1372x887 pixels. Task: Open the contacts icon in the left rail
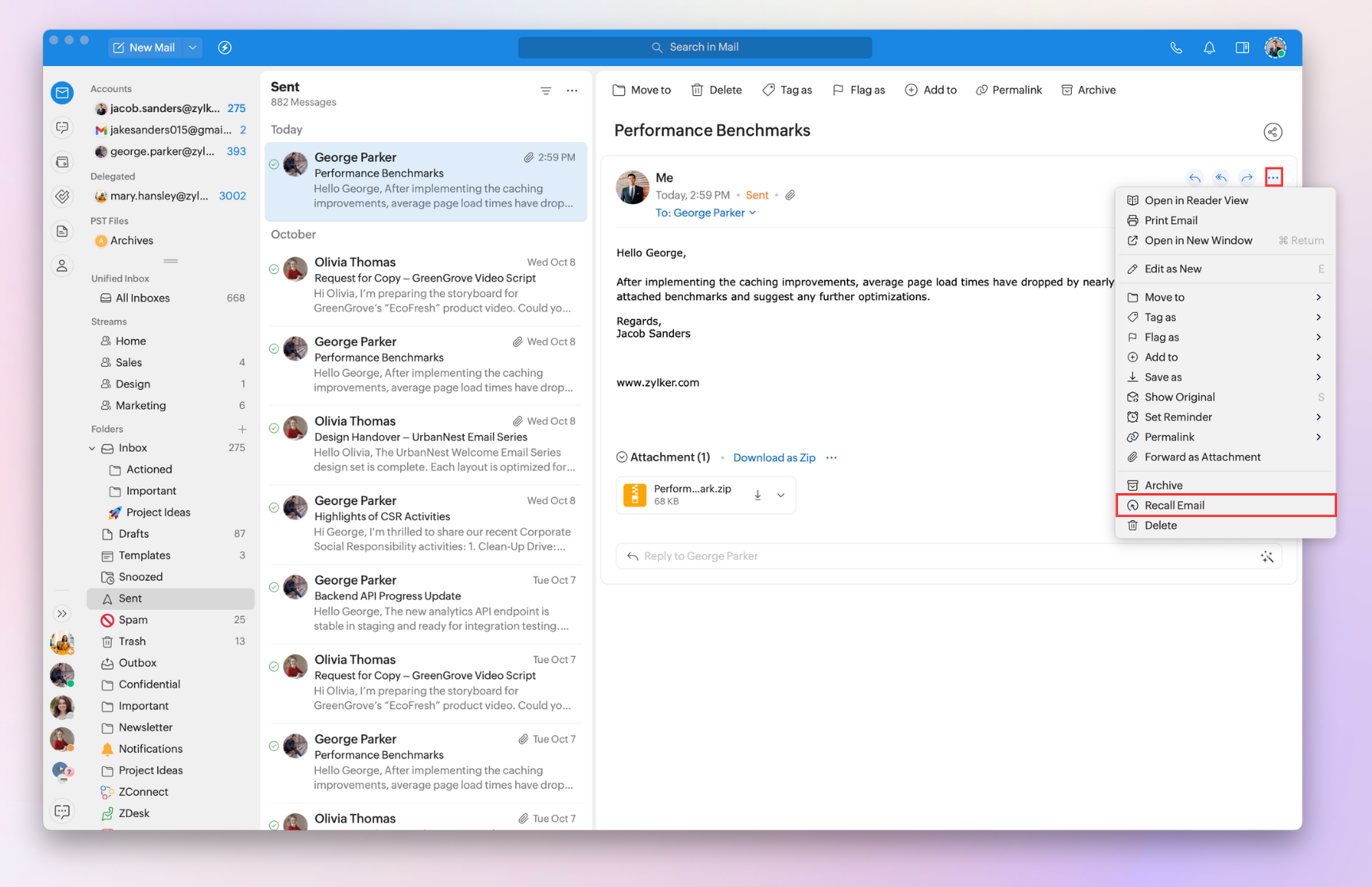point(62,266)
